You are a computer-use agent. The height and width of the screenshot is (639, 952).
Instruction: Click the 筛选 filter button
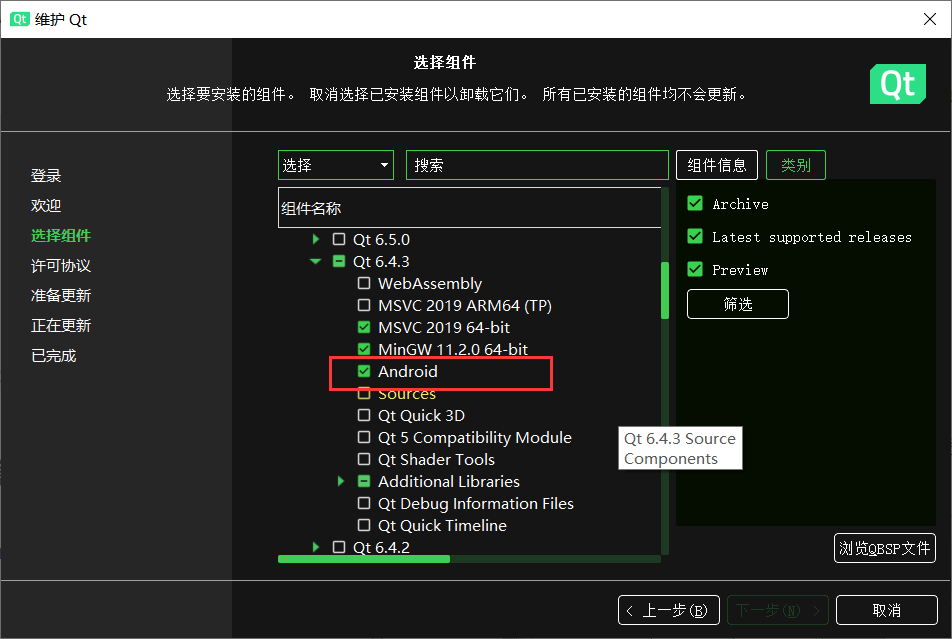pyautogui.click(x=738, y=304)
